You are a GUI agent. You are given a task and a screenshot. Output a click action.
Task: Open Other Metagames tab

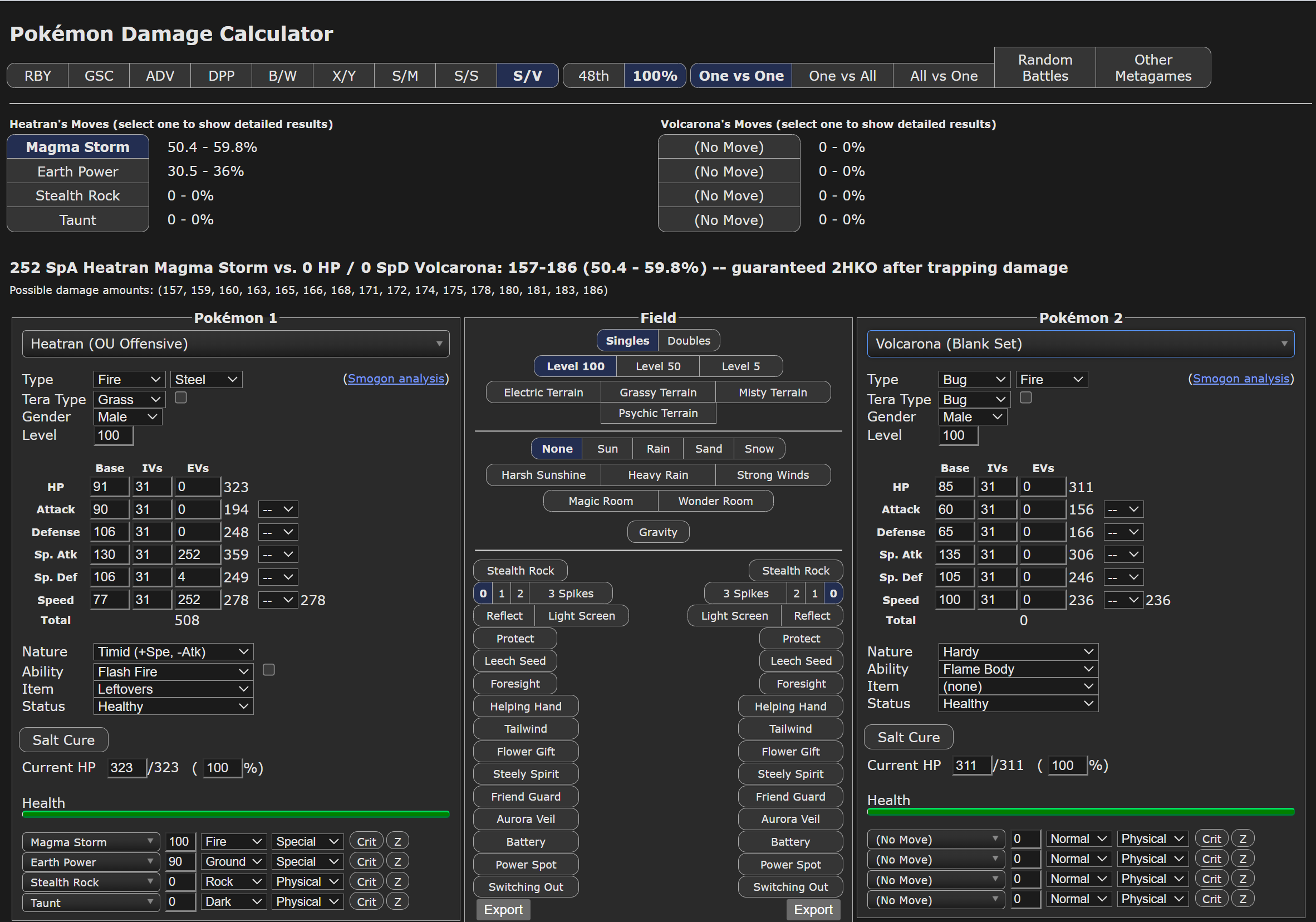click(x=1153, y=68)
